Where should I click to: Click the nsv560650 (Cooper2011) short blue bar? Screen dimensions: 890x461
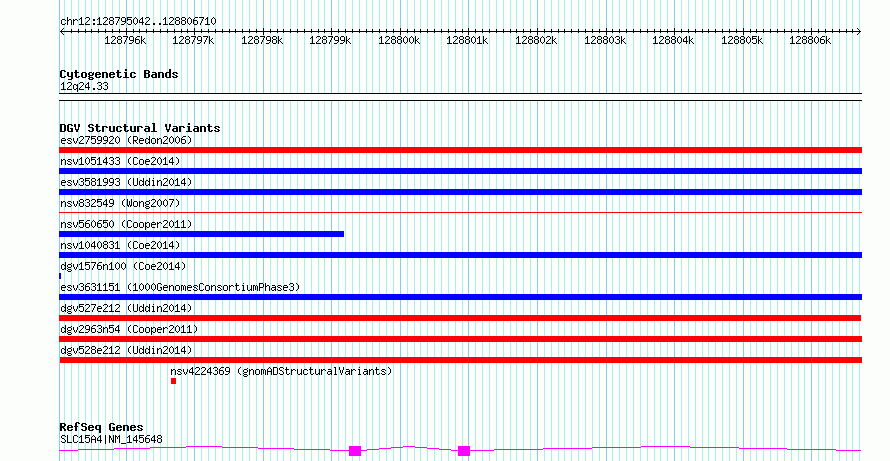[201, 234]
